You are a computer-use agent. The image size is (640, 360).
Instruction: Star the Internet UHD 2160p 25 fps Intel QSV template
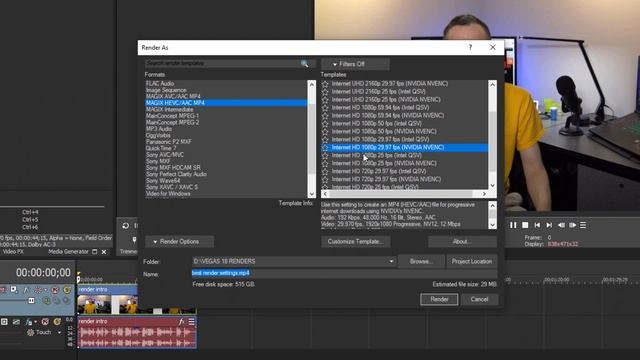pyautogui.click(x=325, y=92)
